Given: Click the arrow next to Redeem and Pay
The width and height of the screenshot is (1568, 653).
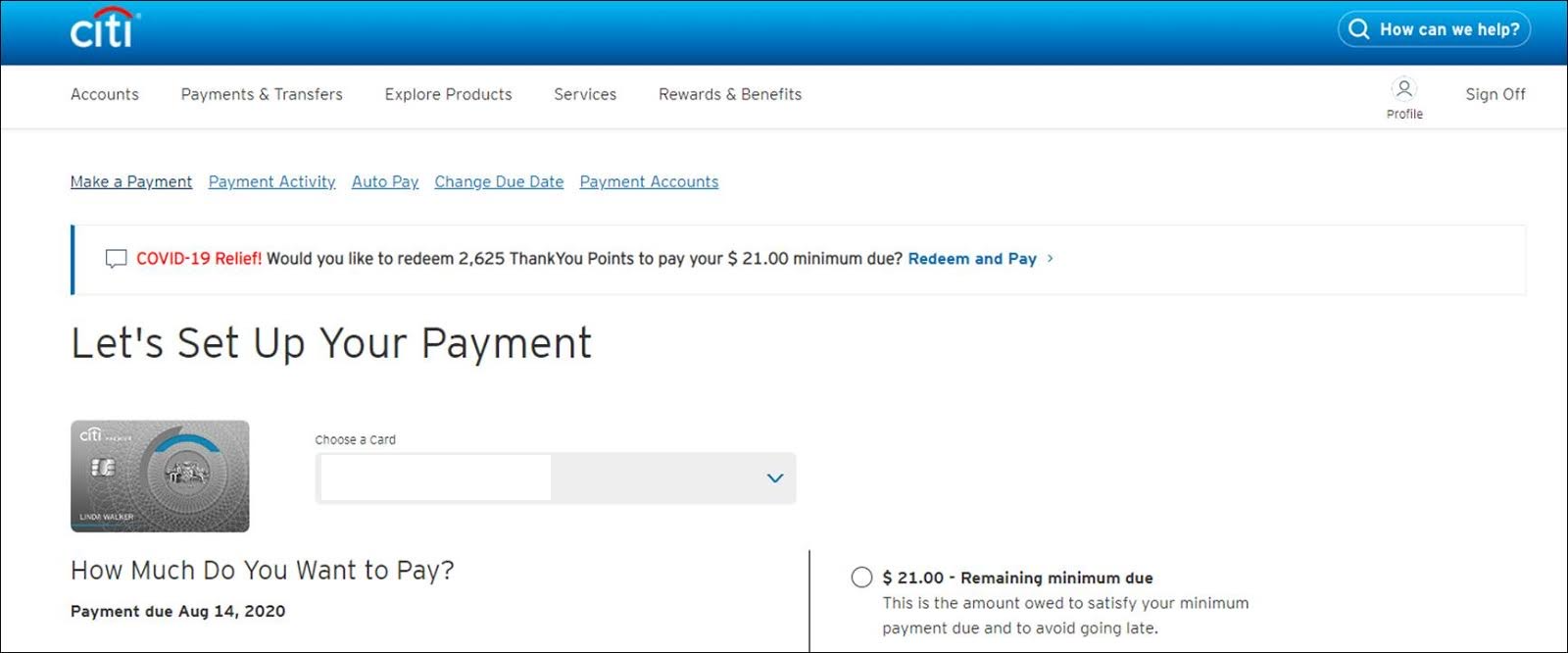Looking at the screenshot, I should (1051, 259).
